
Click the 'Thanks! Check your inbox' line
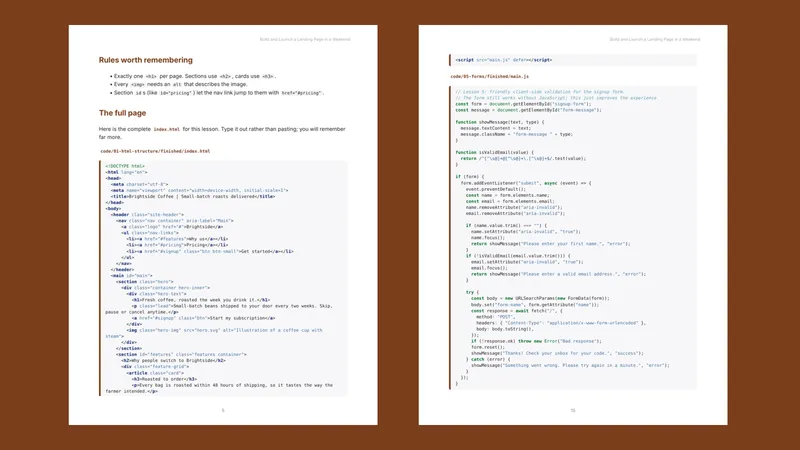tap(557, 353)
